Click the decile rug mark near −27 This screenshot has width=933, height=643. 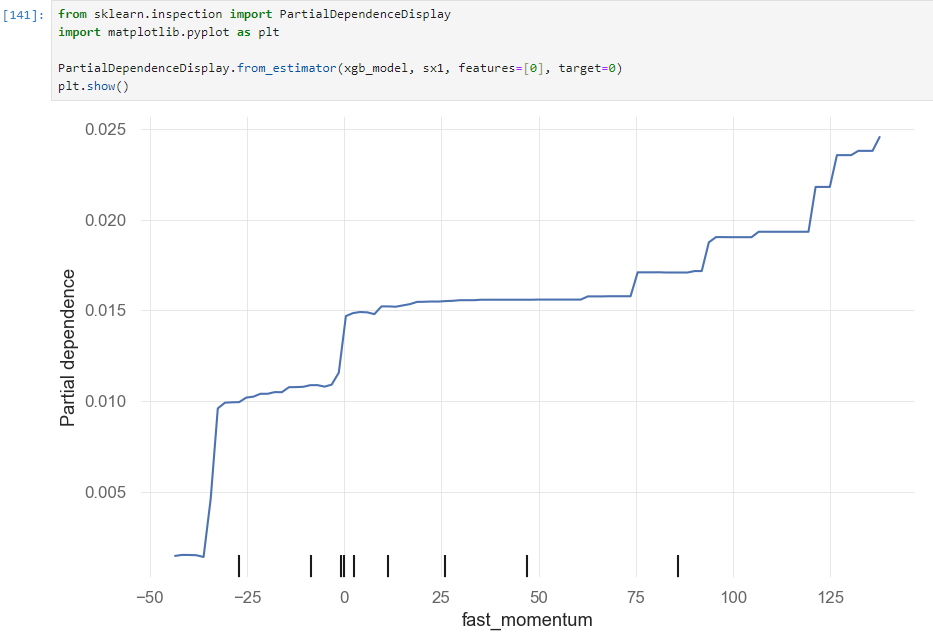pyautogui.click(x=239, y=566)
